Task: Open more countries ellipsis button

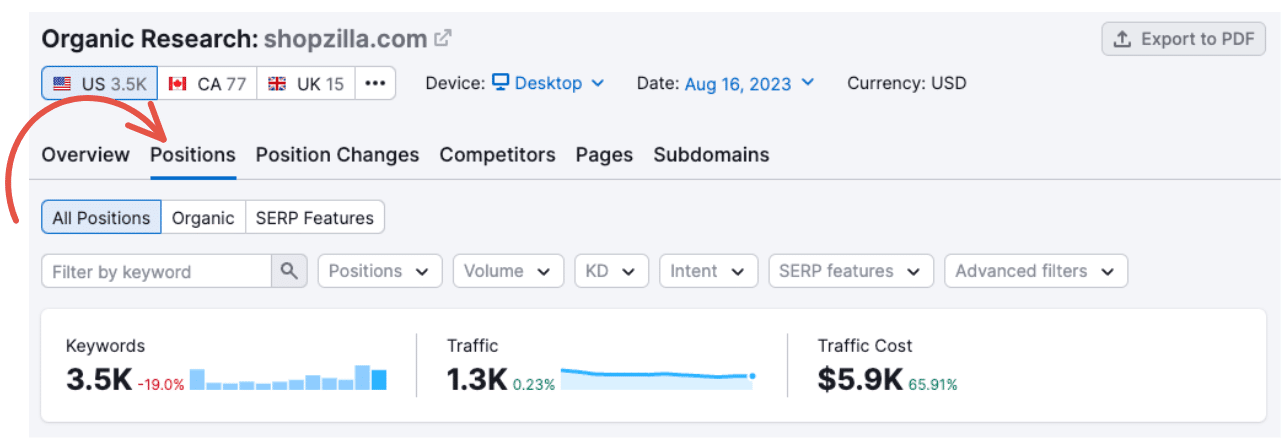Action: pos(375,83)
